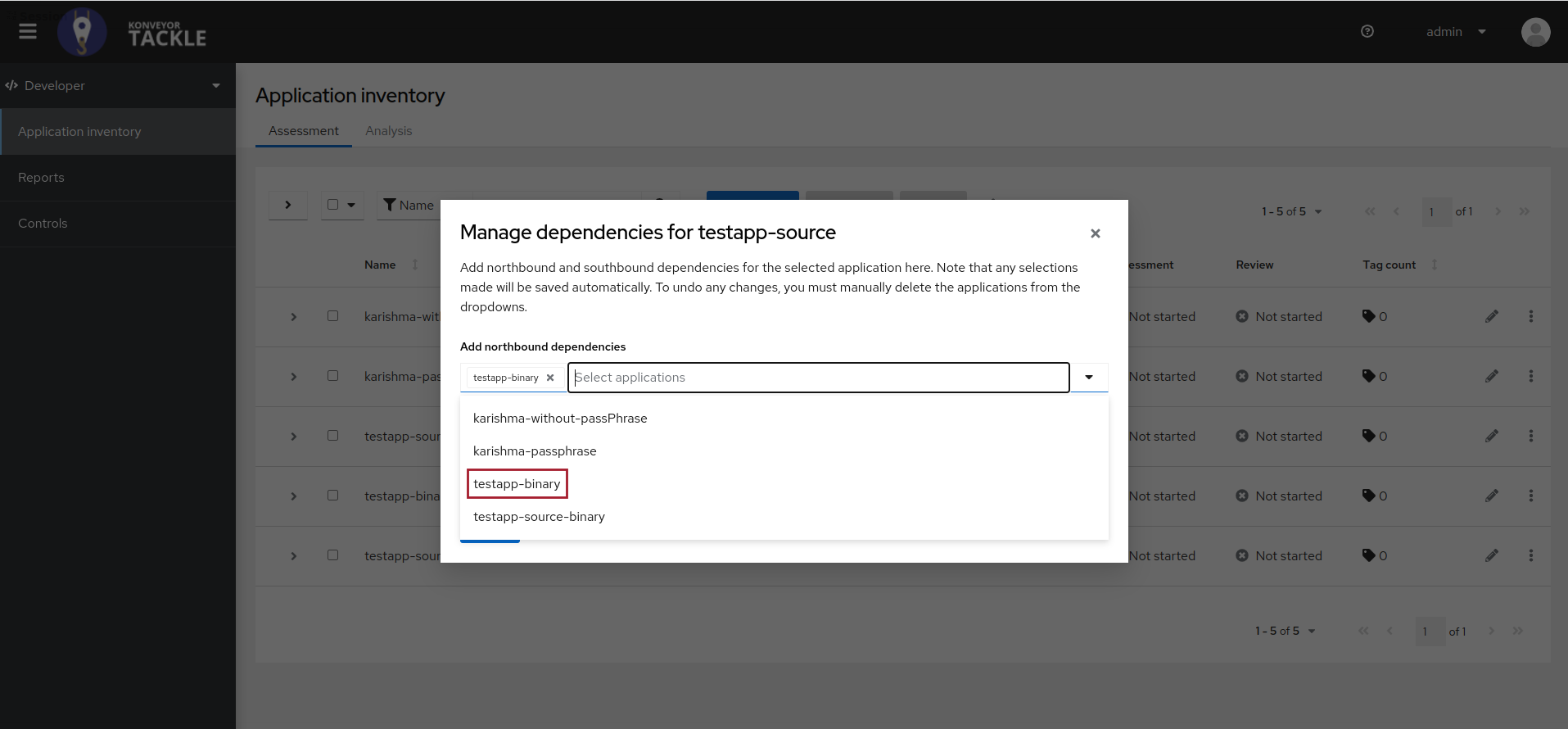The height and width of the screenshot is (729, 1568).
Task: Open the admin user dropdown
Action: click(1455, 32)
